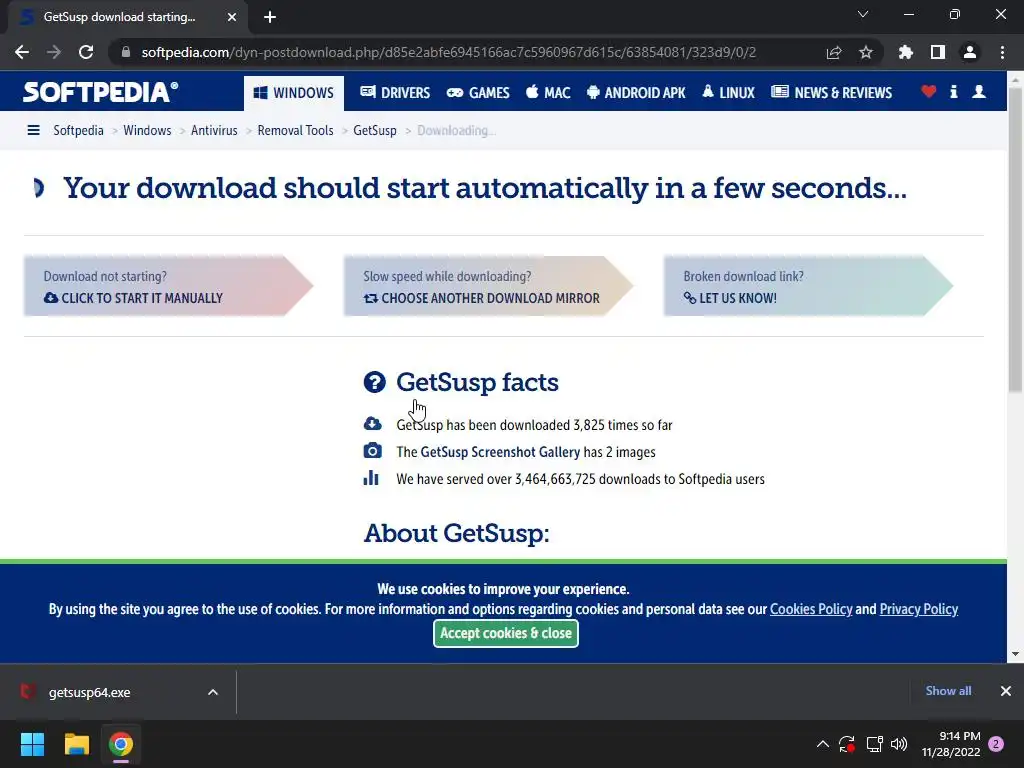The image size is (1024, 768).
Task: Click the browser forward arrow
Action: coord(54,52)
